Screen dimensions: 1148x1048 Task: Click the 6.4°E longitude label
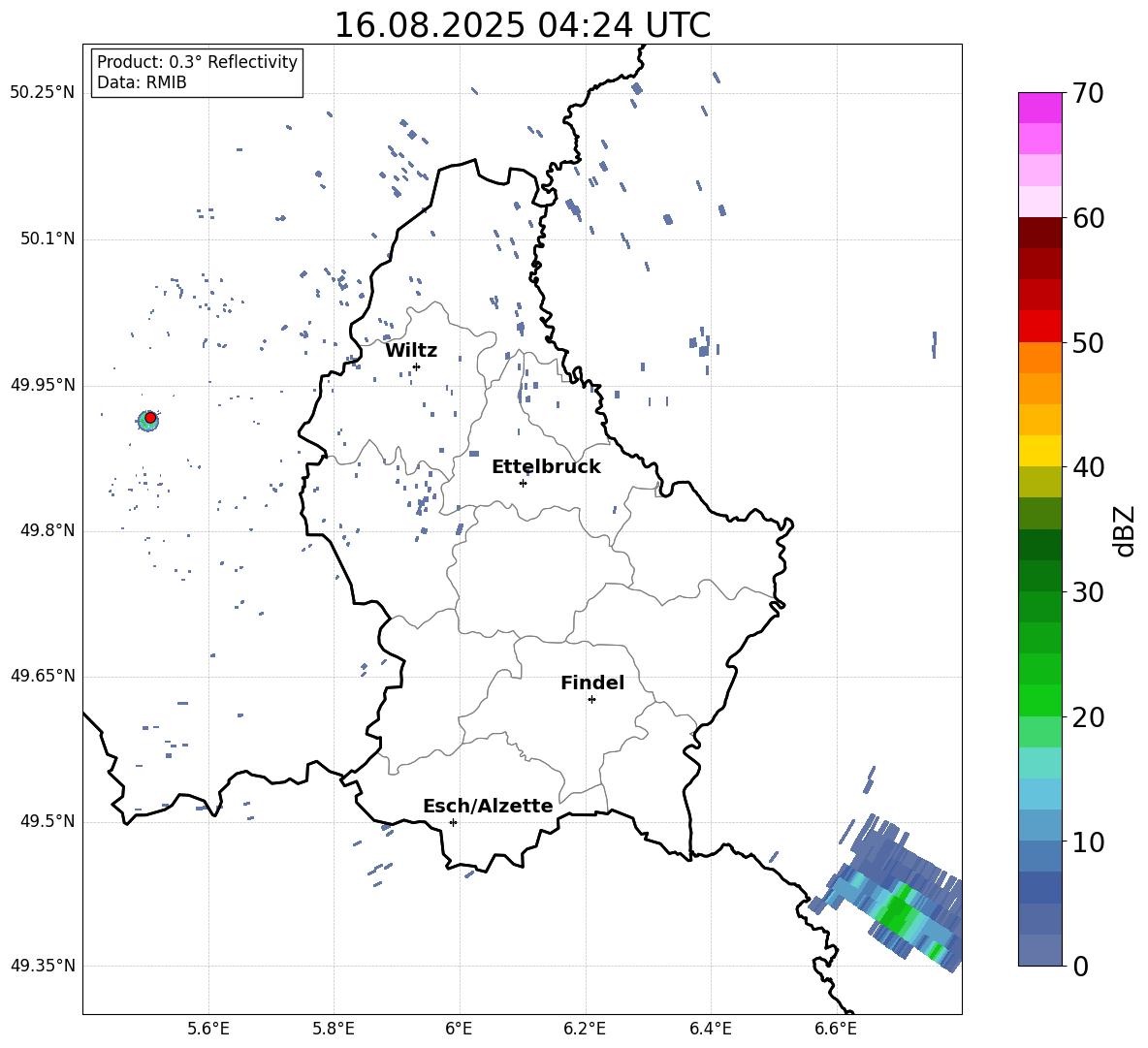pyautogui.click(x=710, y=1029)
